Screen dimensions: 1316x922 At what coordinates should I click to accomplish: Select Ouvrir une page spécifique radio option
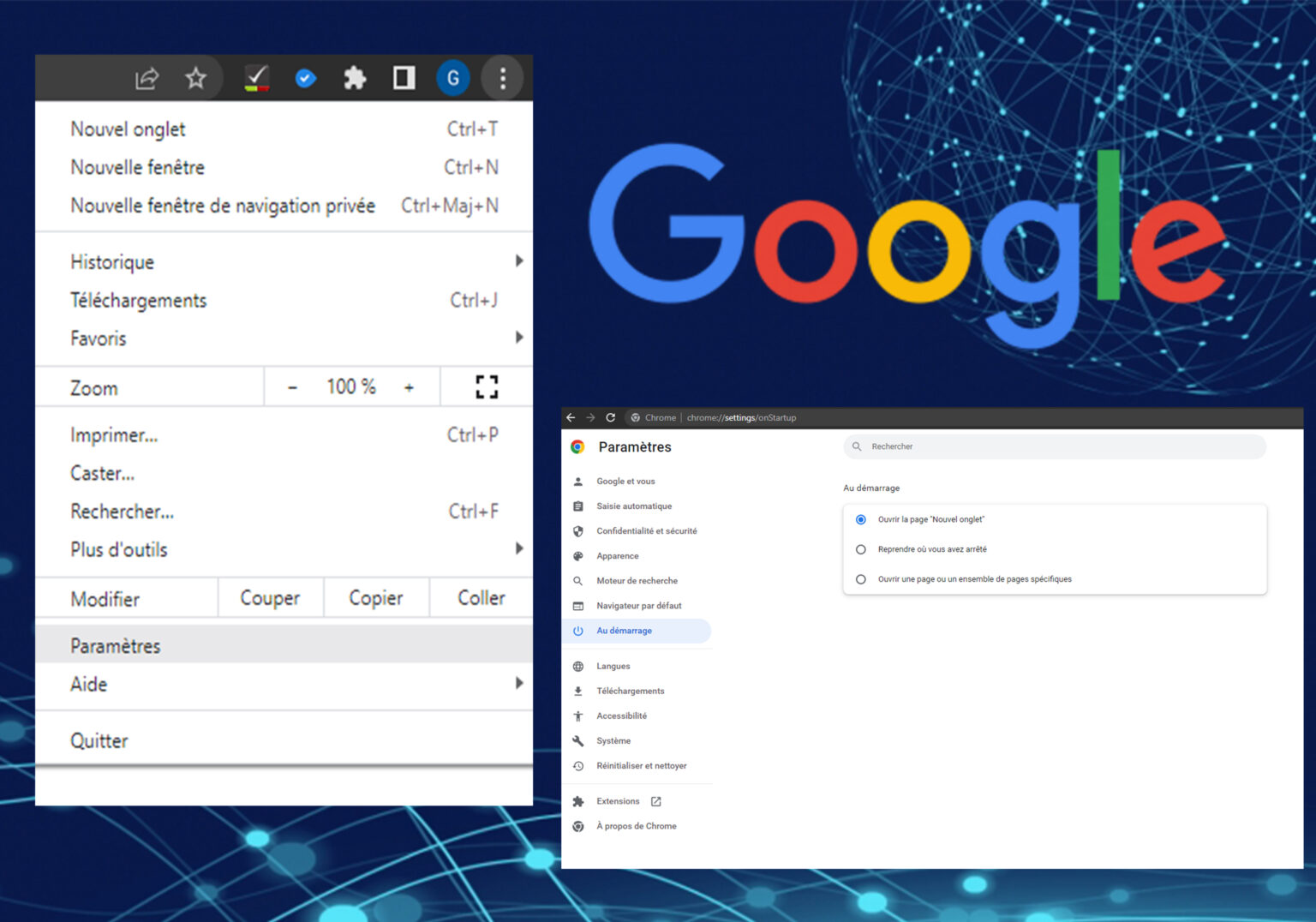coord(861,580)
